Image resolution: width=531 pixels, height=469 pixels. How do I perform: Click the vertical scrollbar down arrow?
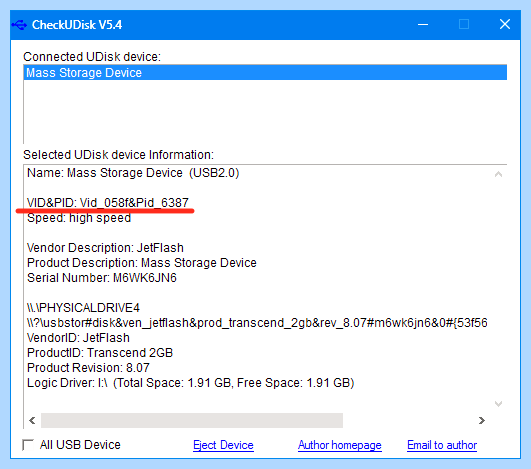coord(498,404)
